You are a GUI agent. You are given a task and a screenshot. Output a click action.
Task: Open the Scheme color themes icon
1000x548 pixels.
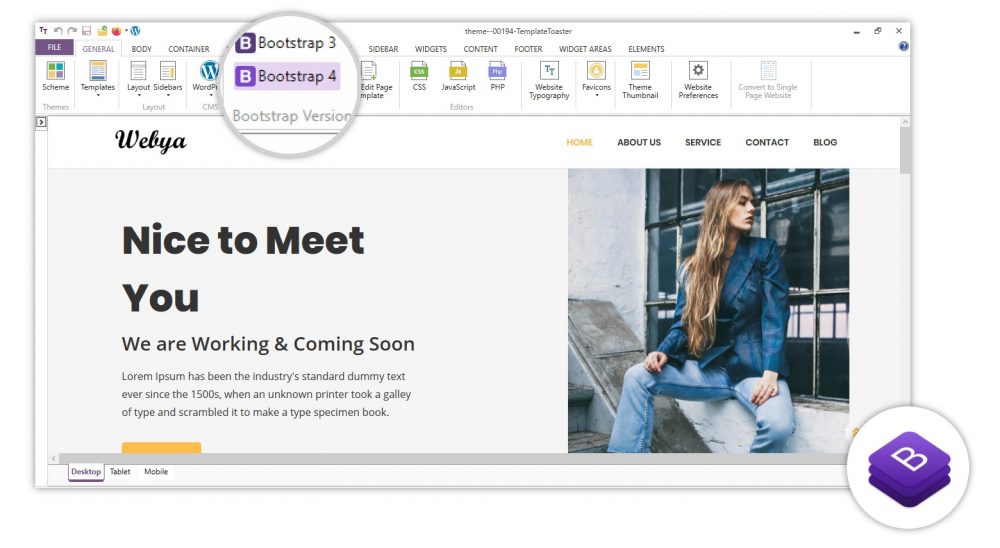click(56, 71)
